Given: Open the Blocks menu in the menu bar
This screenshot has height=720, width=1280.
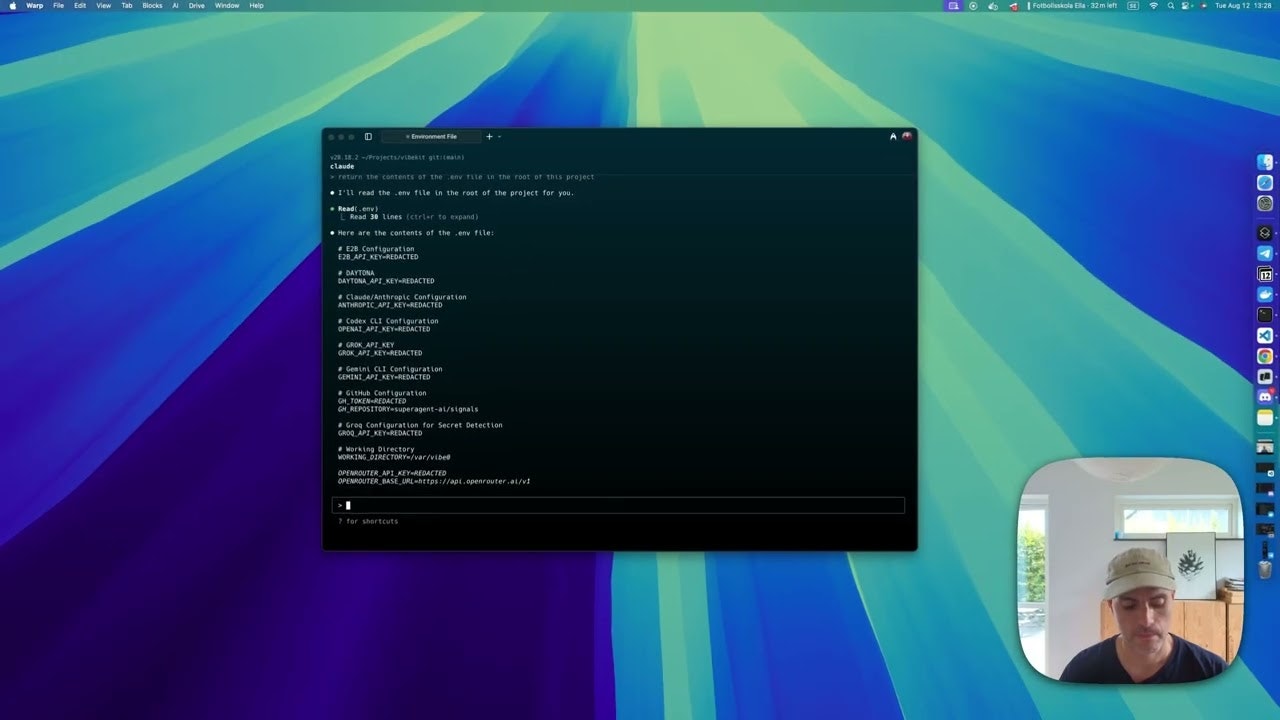Looking at the screenshot, I should 151,5.
